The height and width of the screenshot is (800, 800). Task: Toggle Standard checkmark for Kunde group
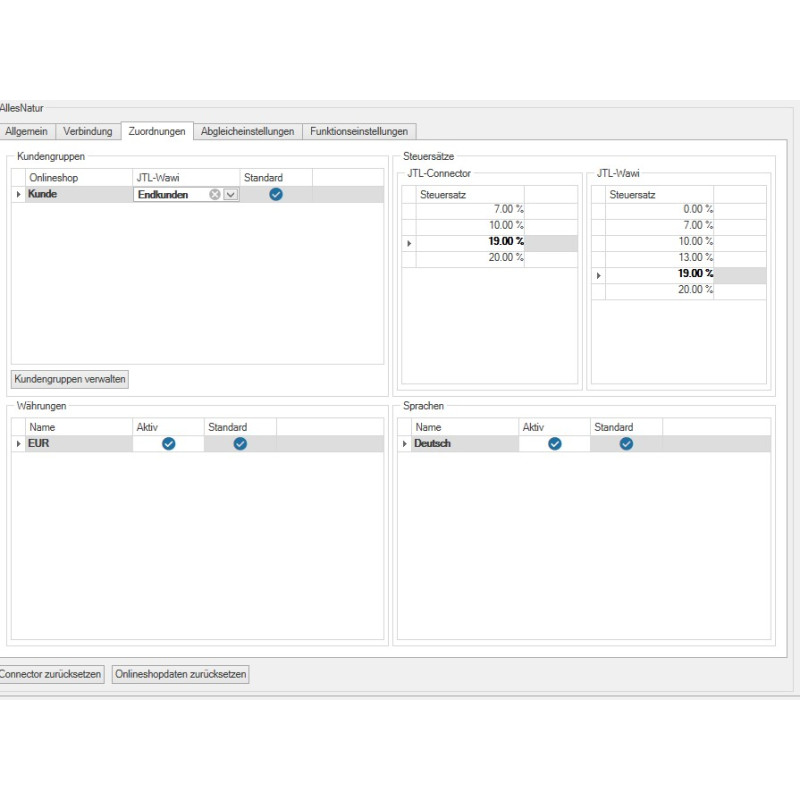pyautogui.click(x=276, y=195)
